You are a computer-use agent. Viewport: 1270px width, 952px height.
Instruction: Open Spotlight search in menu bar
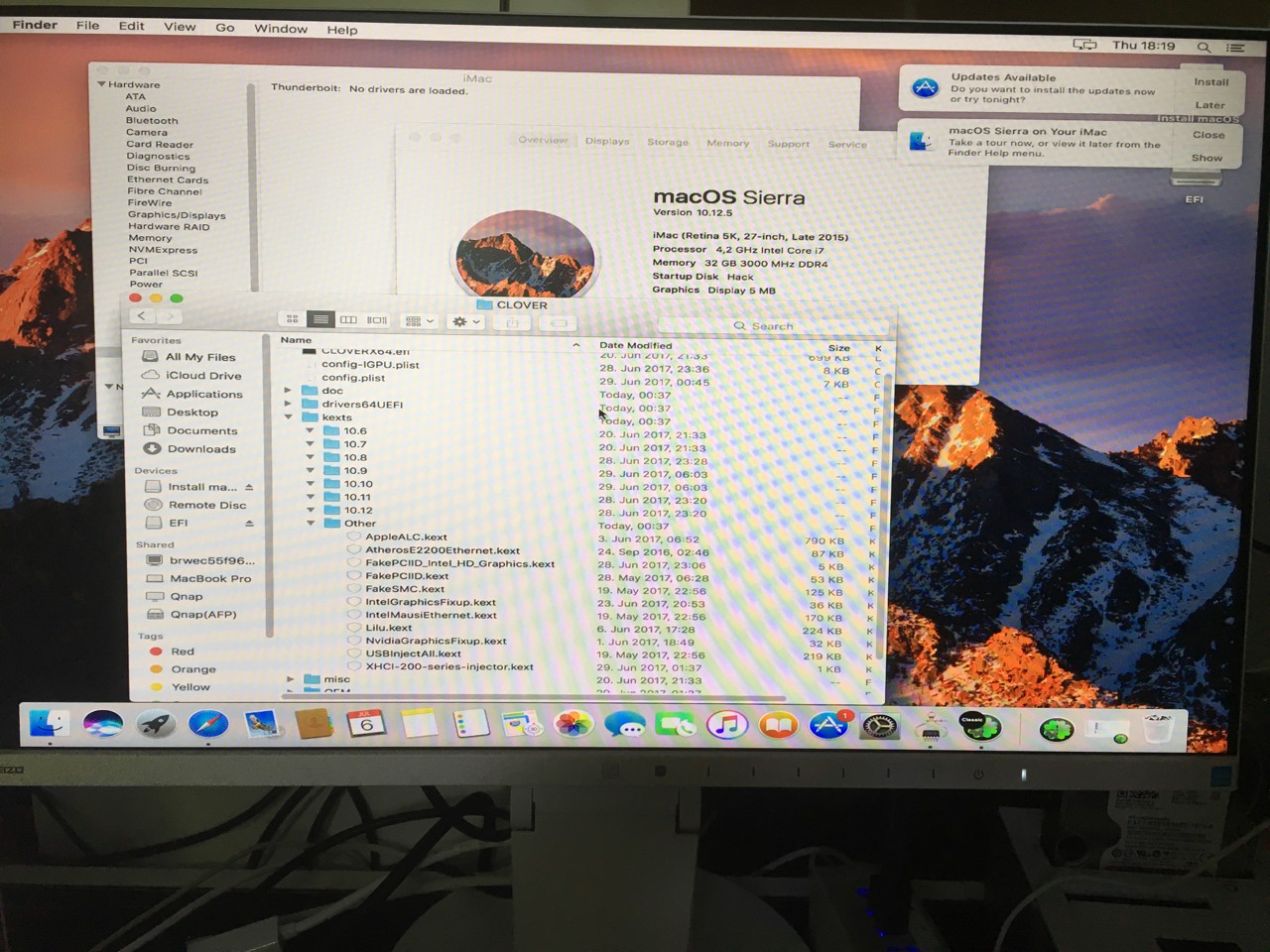(x=1204, y=47)
